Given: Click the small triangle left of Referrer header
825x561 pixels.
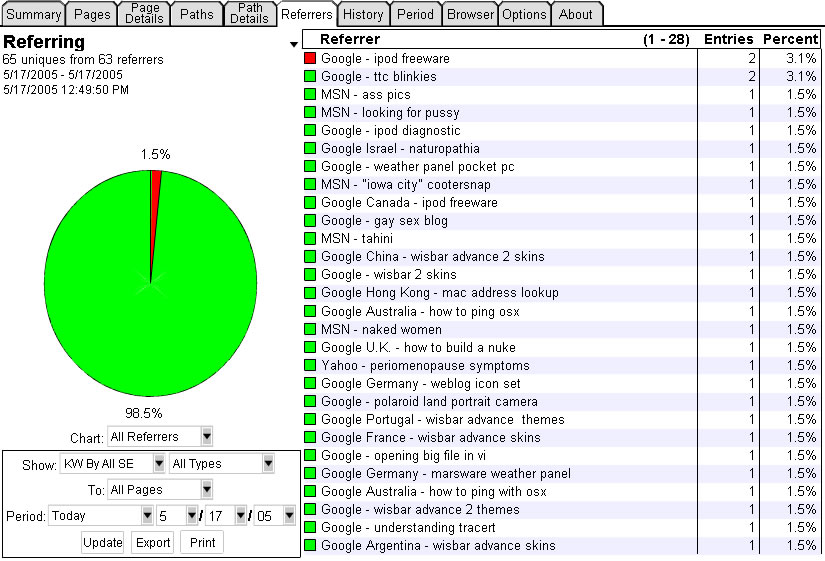Looking at the screenshot, I should point(293,44).
